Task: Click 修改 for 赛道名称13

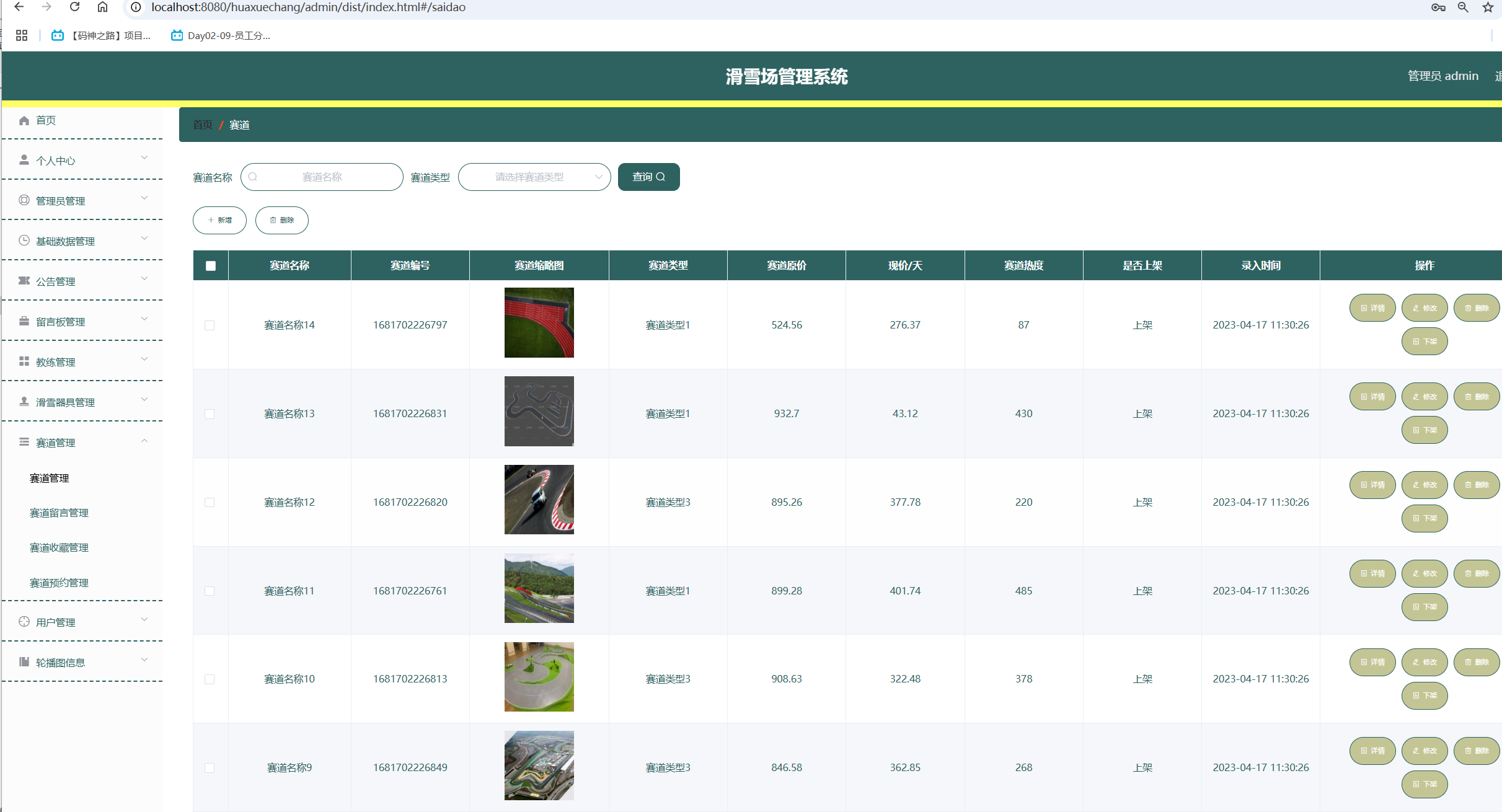Action: coord(1425,397)
